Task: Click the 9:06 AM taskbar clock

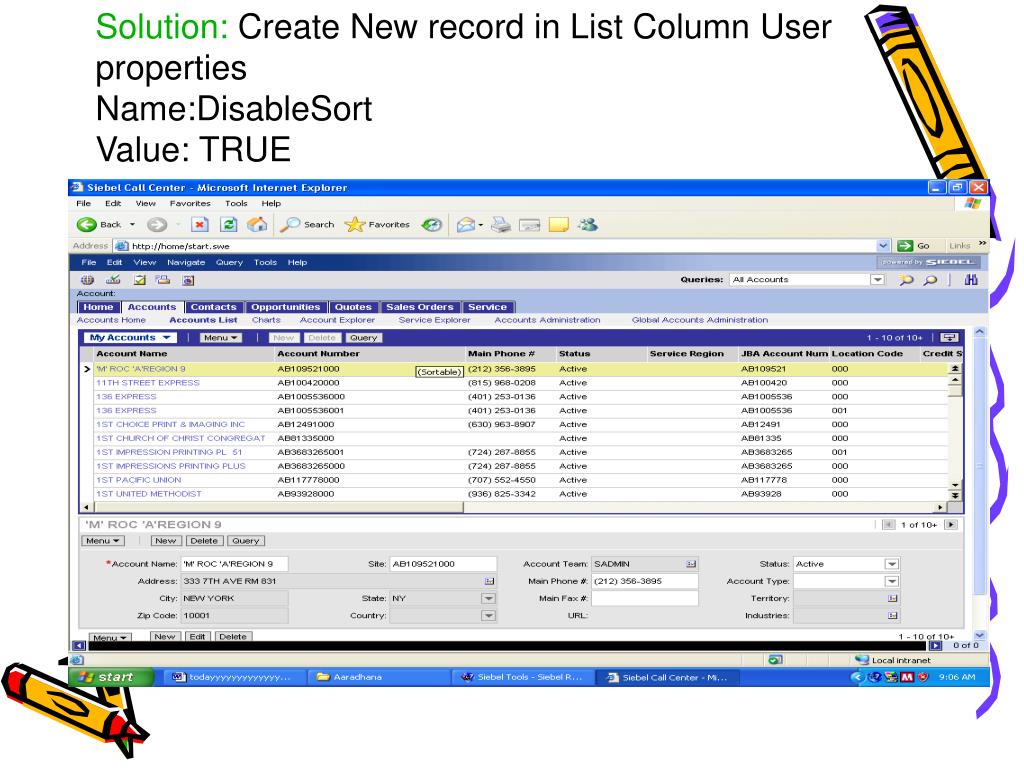Action: coord(957,677)
